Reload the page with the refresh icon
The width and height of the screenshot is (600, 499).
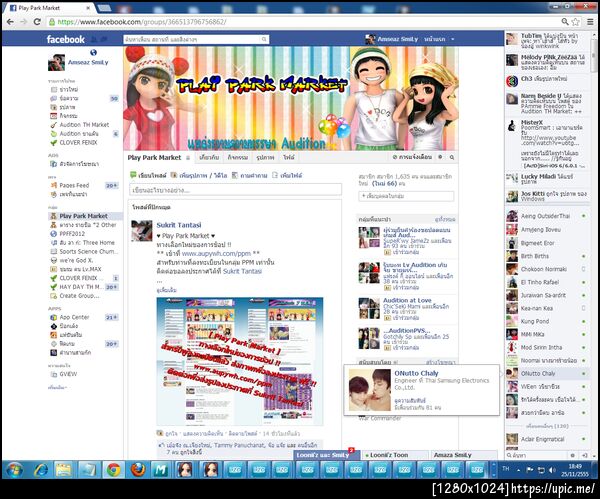pyautogui.click(x=37, y=22)
